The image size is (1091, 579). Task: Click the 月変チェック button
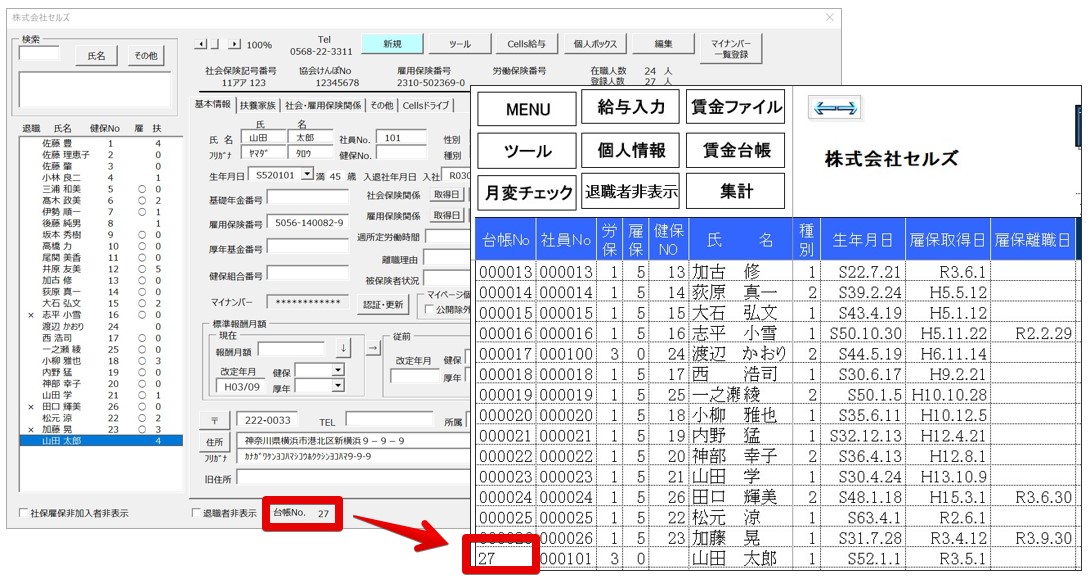527,193
